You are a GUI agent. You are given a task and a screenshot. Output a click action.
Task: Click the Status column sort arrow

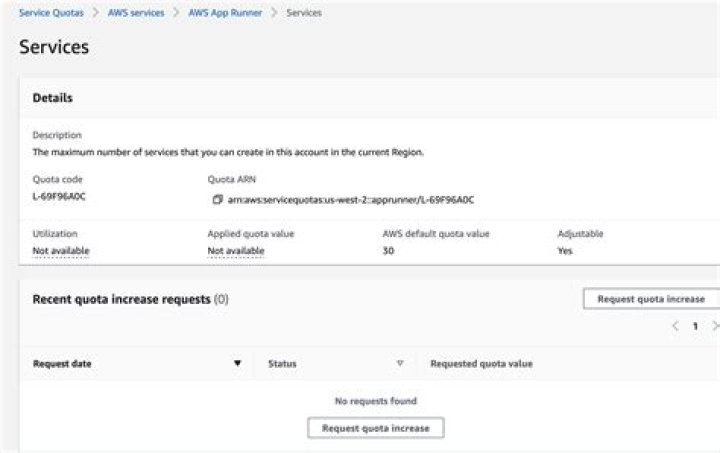[x=400, y=364]
